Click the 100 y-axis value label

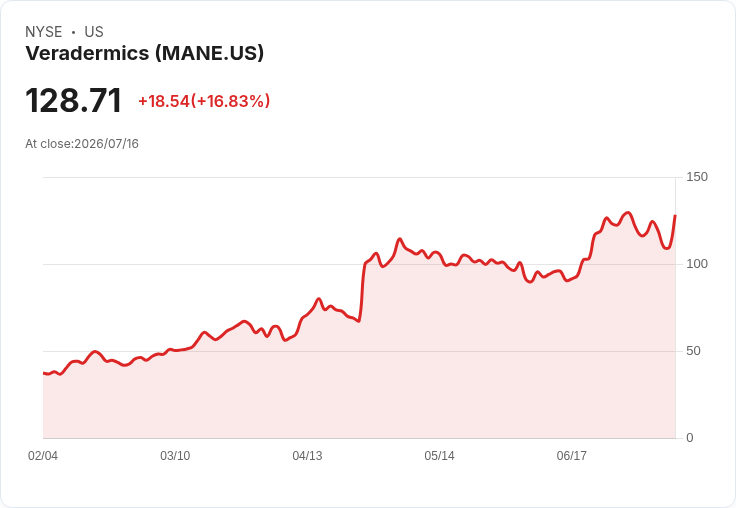point(697,264)
